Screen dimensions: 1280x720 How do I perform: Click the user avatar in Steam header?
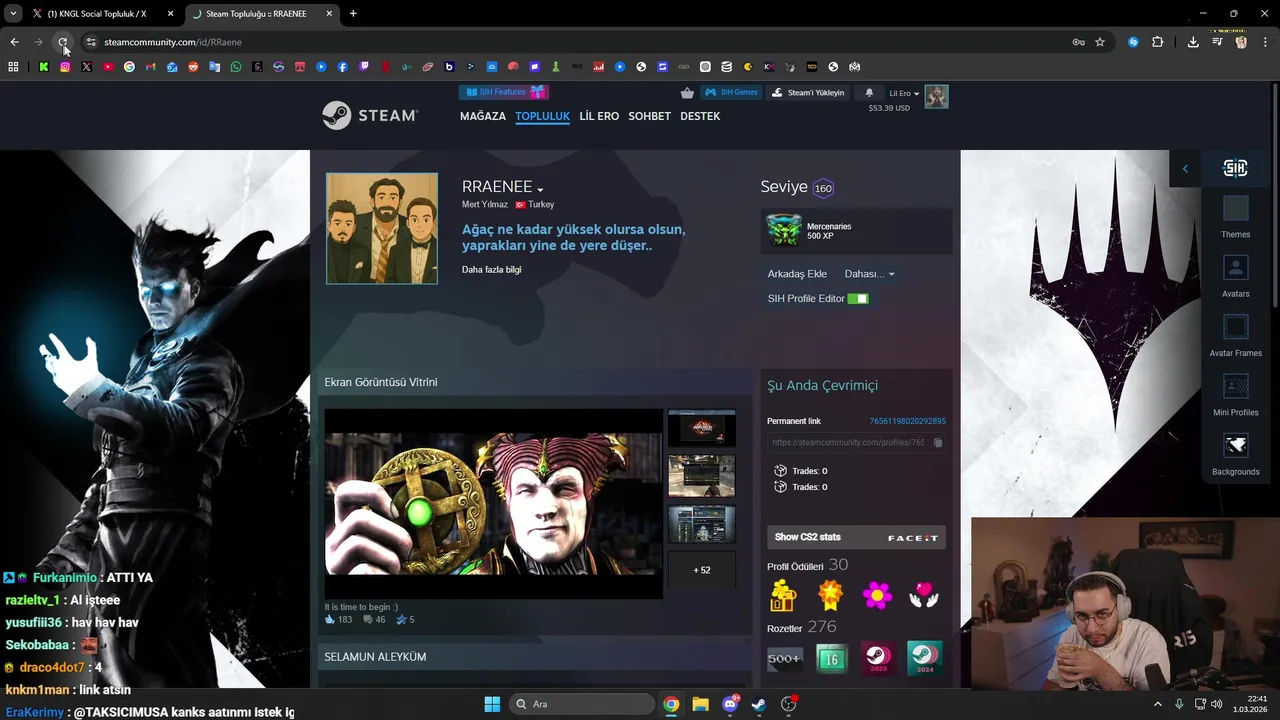936,96
